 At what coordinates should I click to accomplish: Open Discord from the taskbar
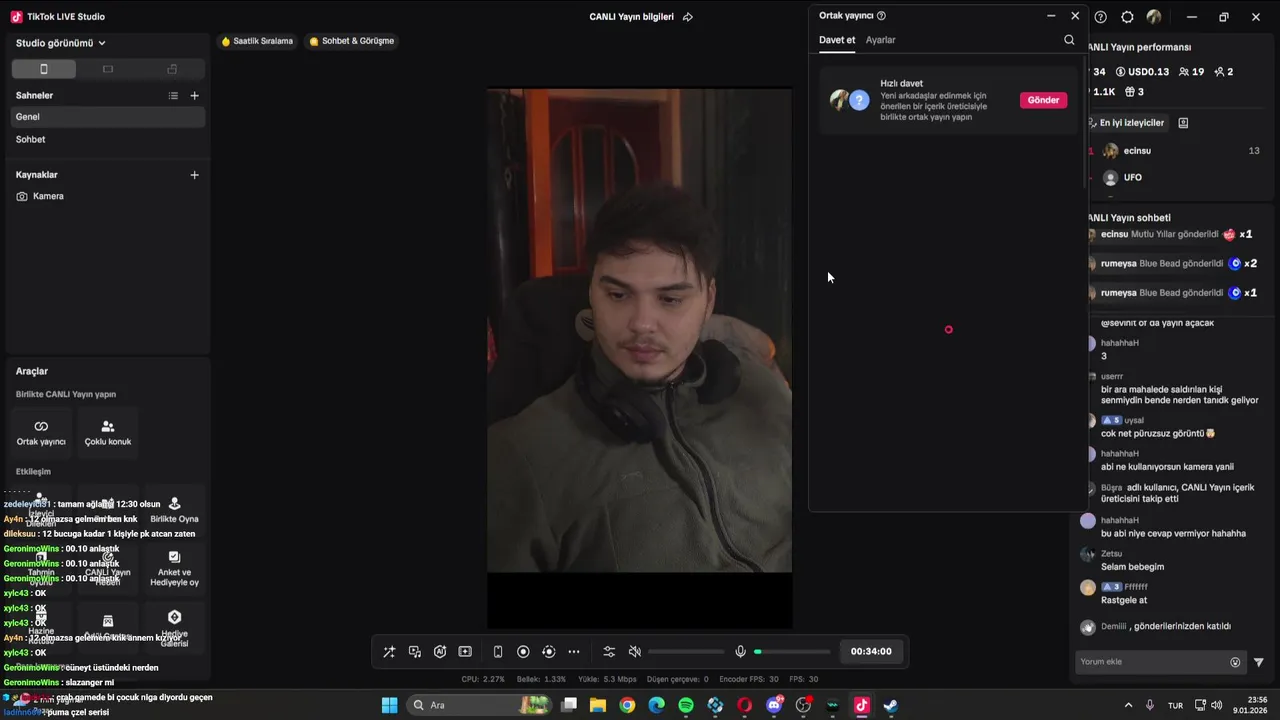coord(774,705)
